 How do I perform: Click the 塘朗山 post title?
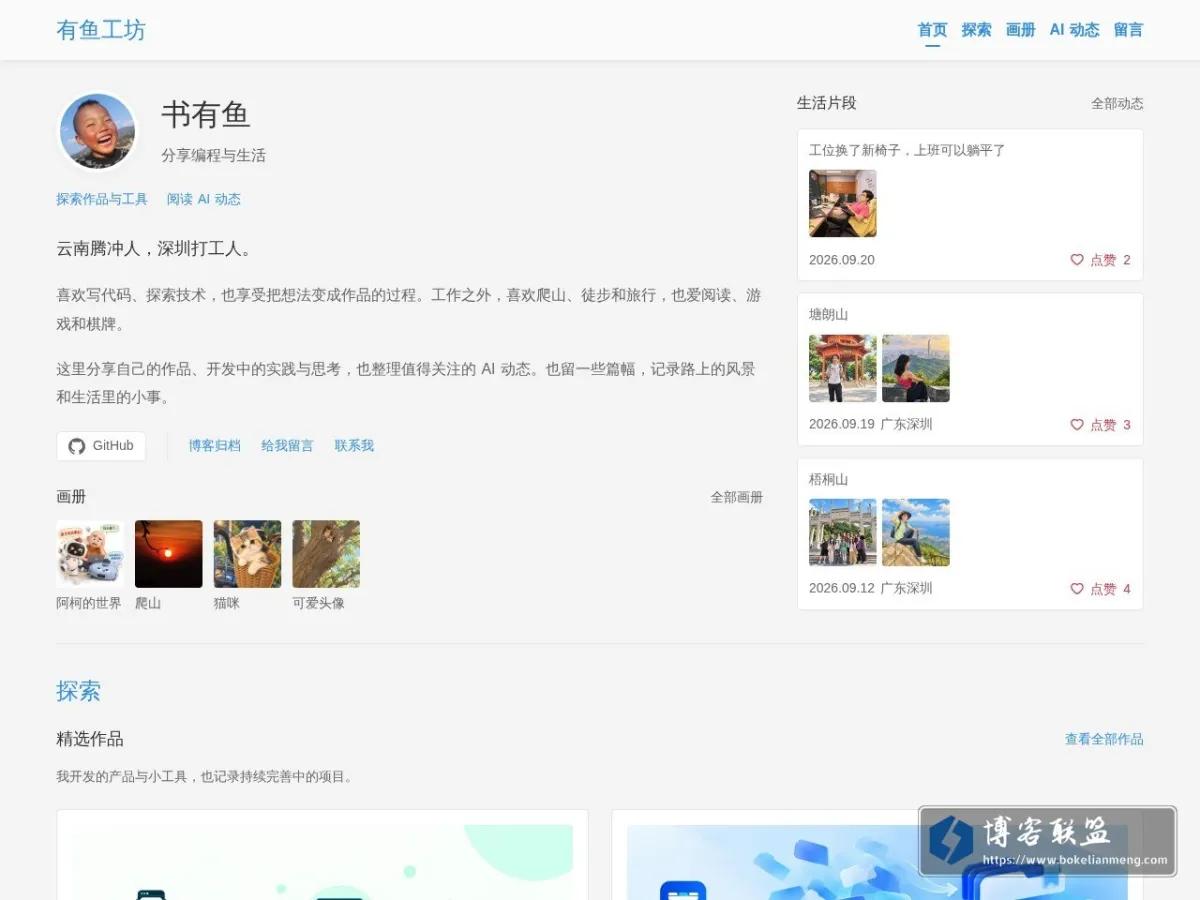pos(828,315)
